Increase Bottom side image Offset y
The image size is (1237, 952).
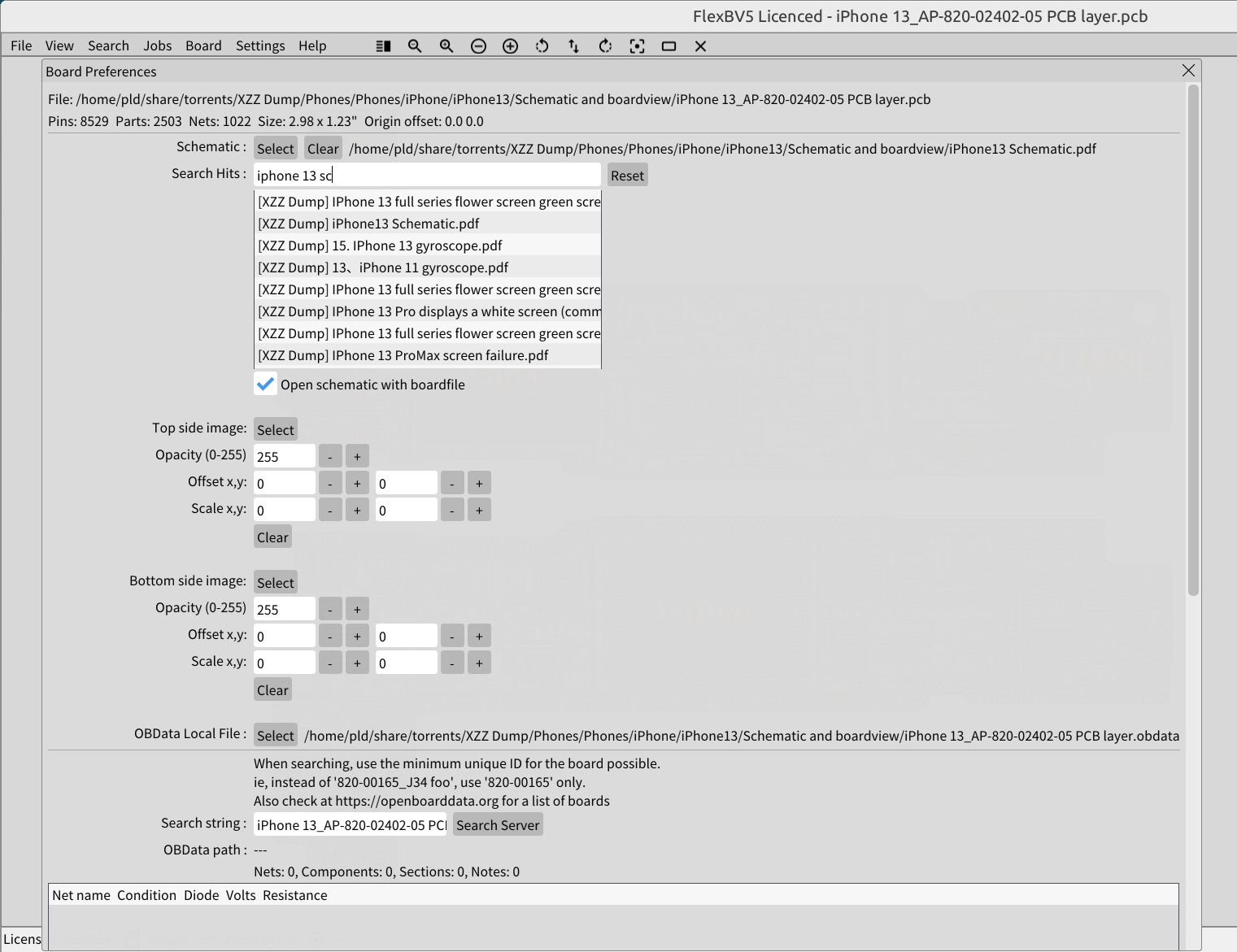pos(479,636)
